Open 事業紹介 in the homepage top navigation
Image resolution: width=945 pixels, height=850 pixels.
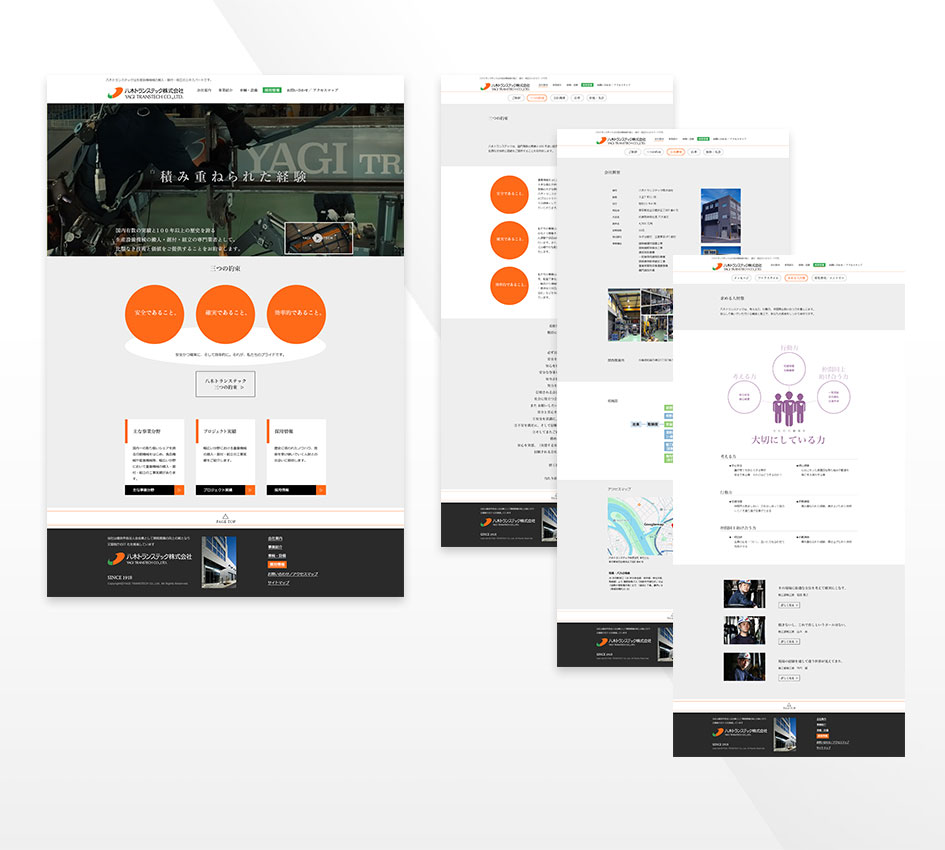pyautogui.click(x=226, y=90)
